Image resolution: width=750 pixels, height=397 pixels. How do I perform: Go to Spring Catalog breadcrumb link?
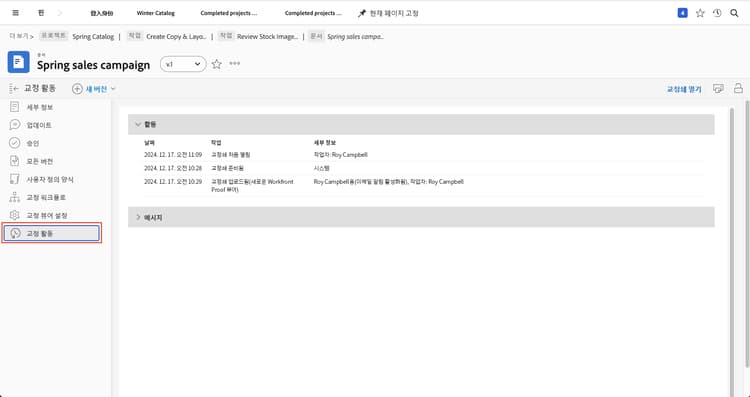pyautogui.click(x=93, y=36)
